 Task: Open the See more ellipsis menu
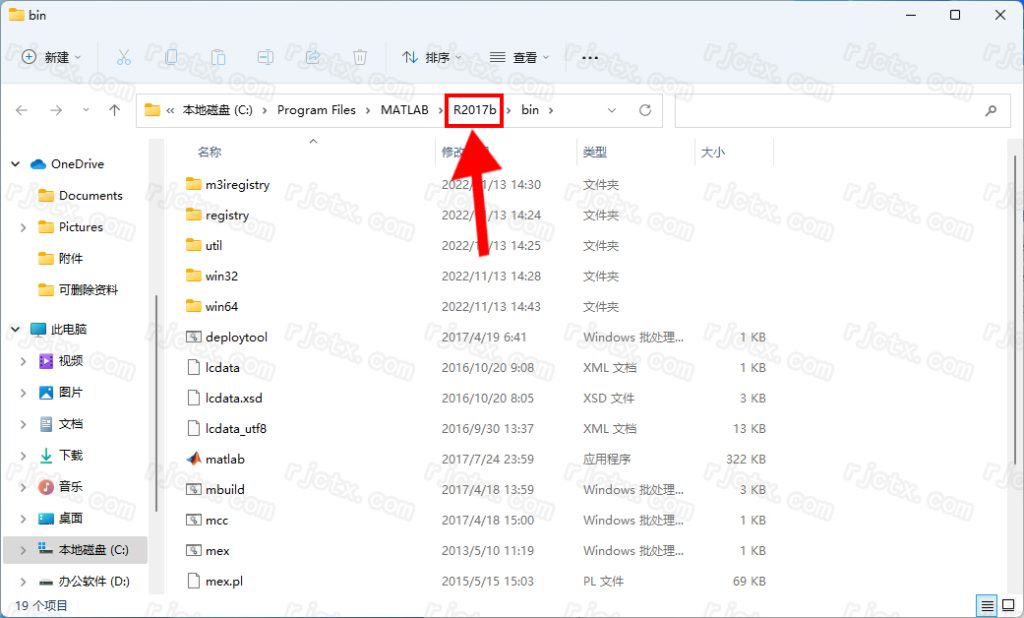click(x=589, y=58)
